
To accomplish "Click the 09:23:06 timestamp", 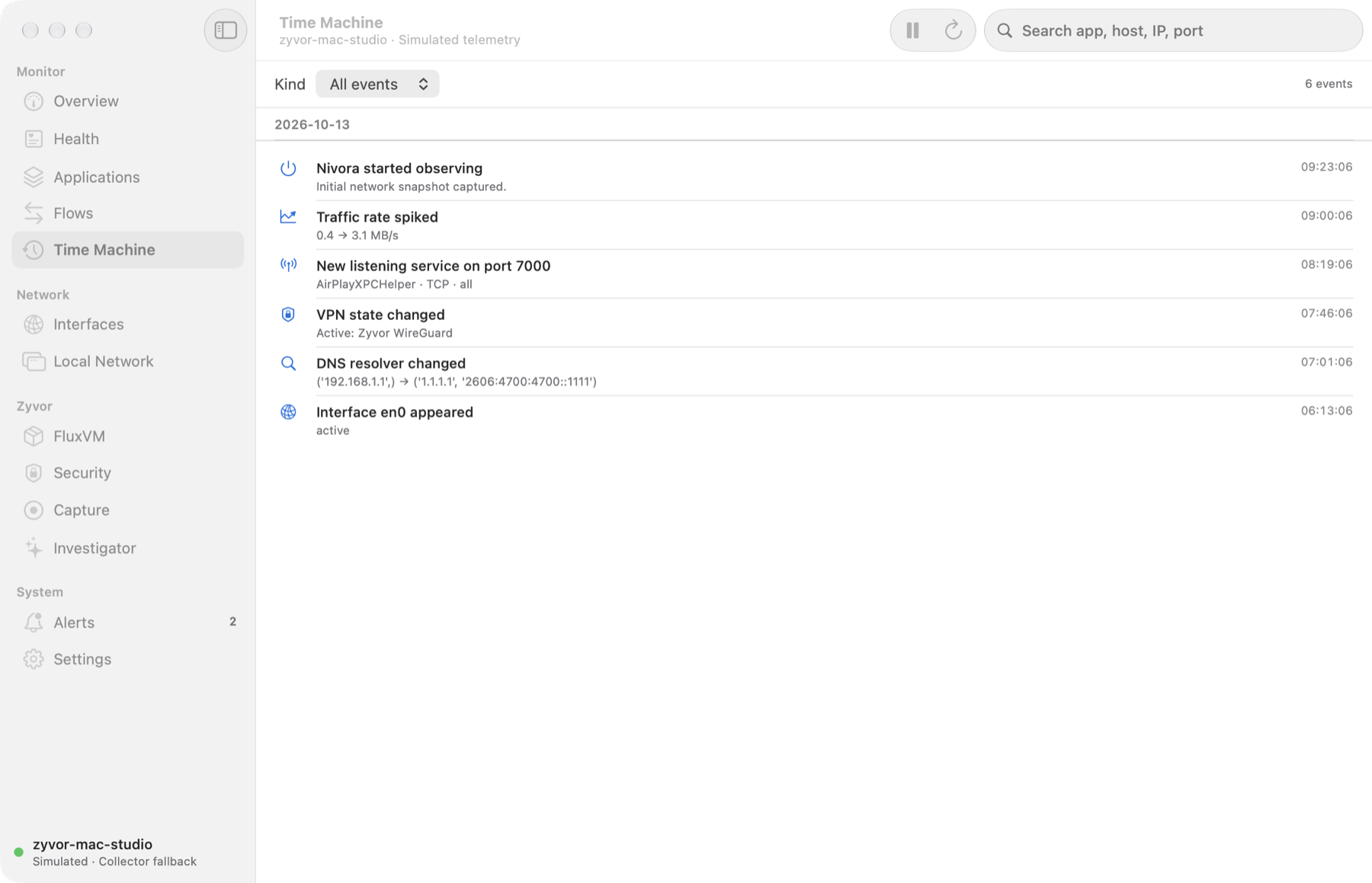I will pos(1326,167).
